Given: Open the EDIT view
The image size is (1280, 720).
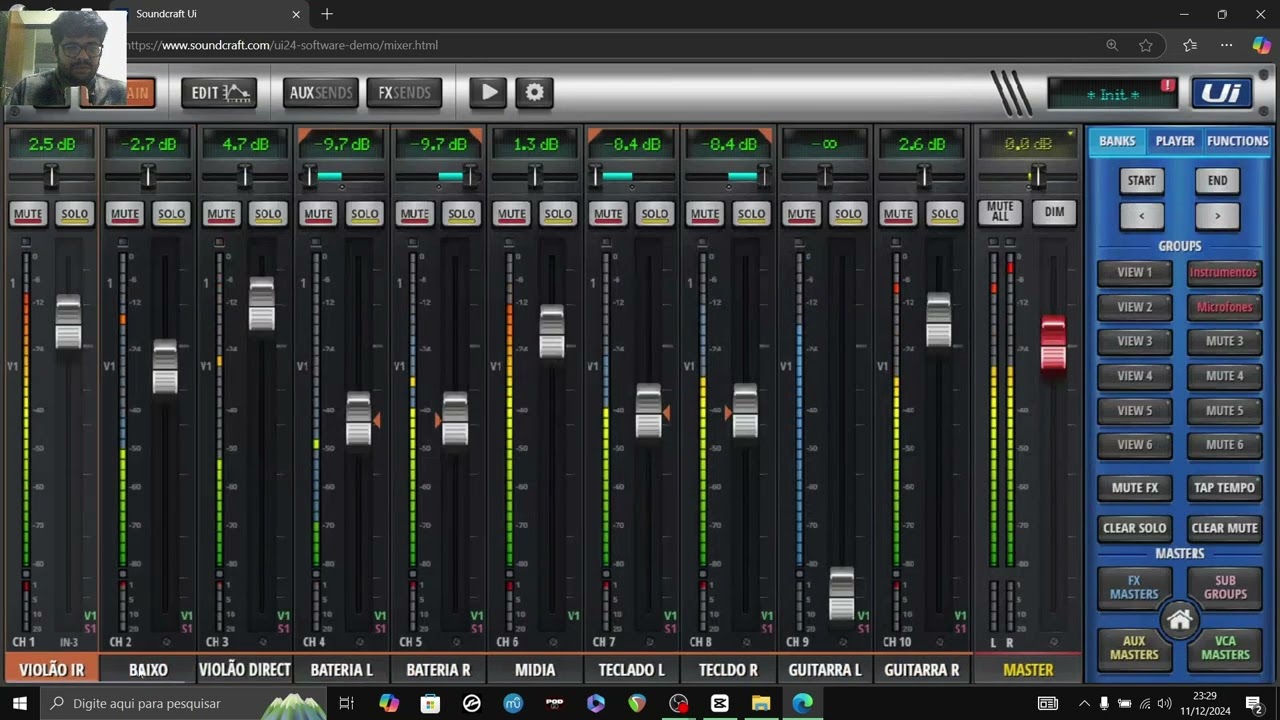Looking at the screenshot, I should point(219,93).
